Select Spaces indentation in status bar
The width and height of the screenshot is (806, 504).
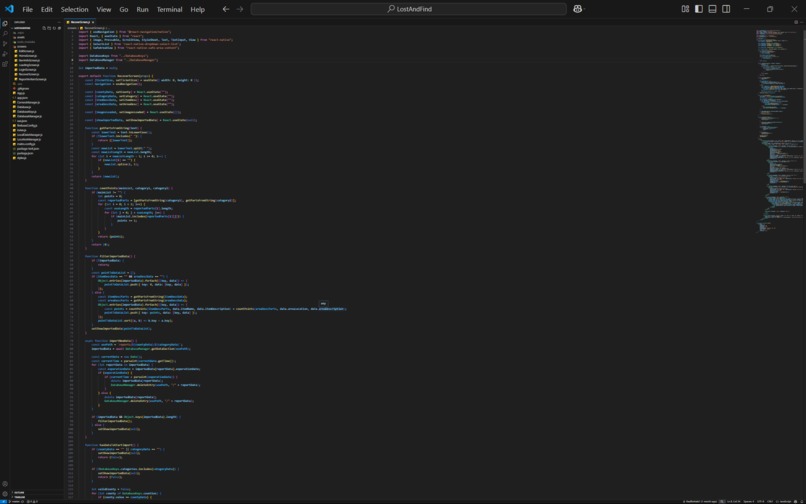tap(749, 501)
